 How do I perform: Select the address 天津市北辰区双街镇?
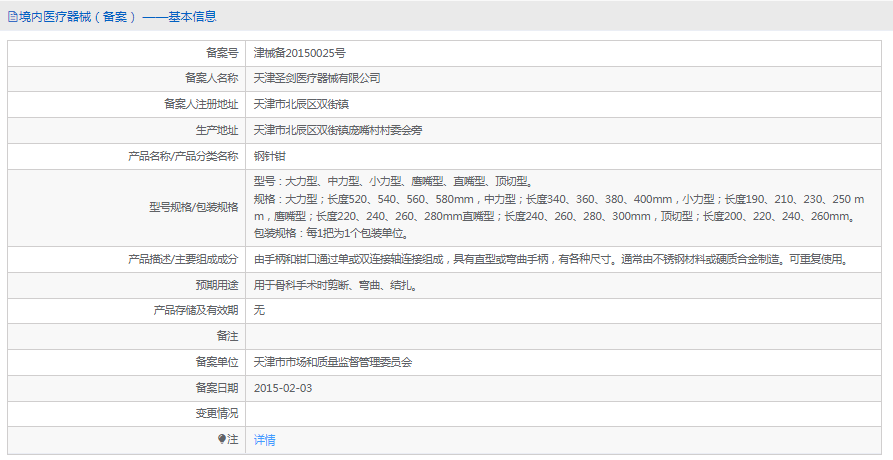click(301, 104)
